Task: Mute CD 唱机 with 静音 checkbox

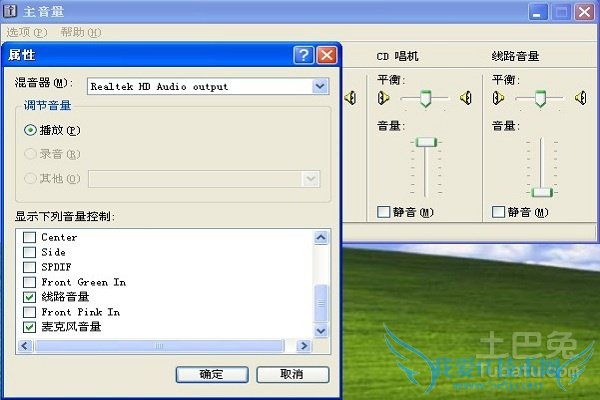Action: coord(383,212)
